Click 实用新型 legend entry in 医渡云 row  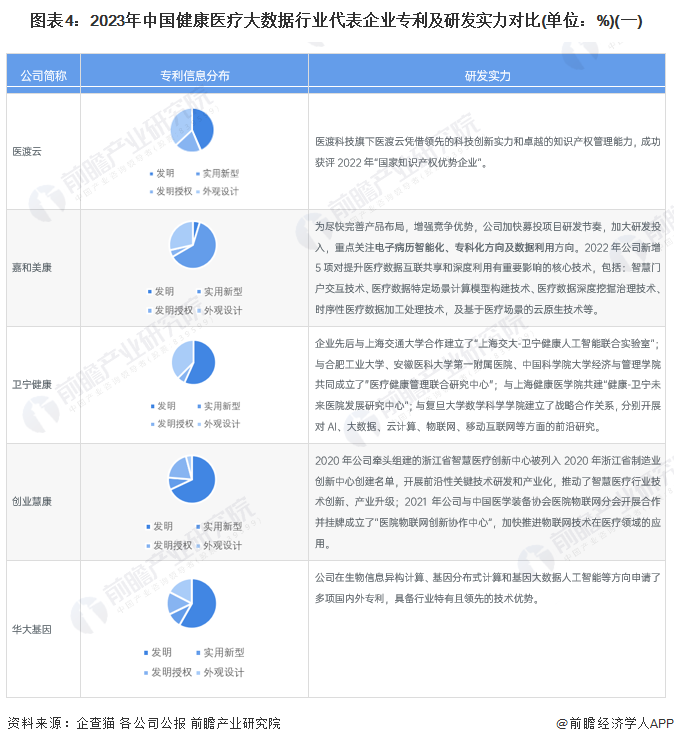[x=217, y=174]
